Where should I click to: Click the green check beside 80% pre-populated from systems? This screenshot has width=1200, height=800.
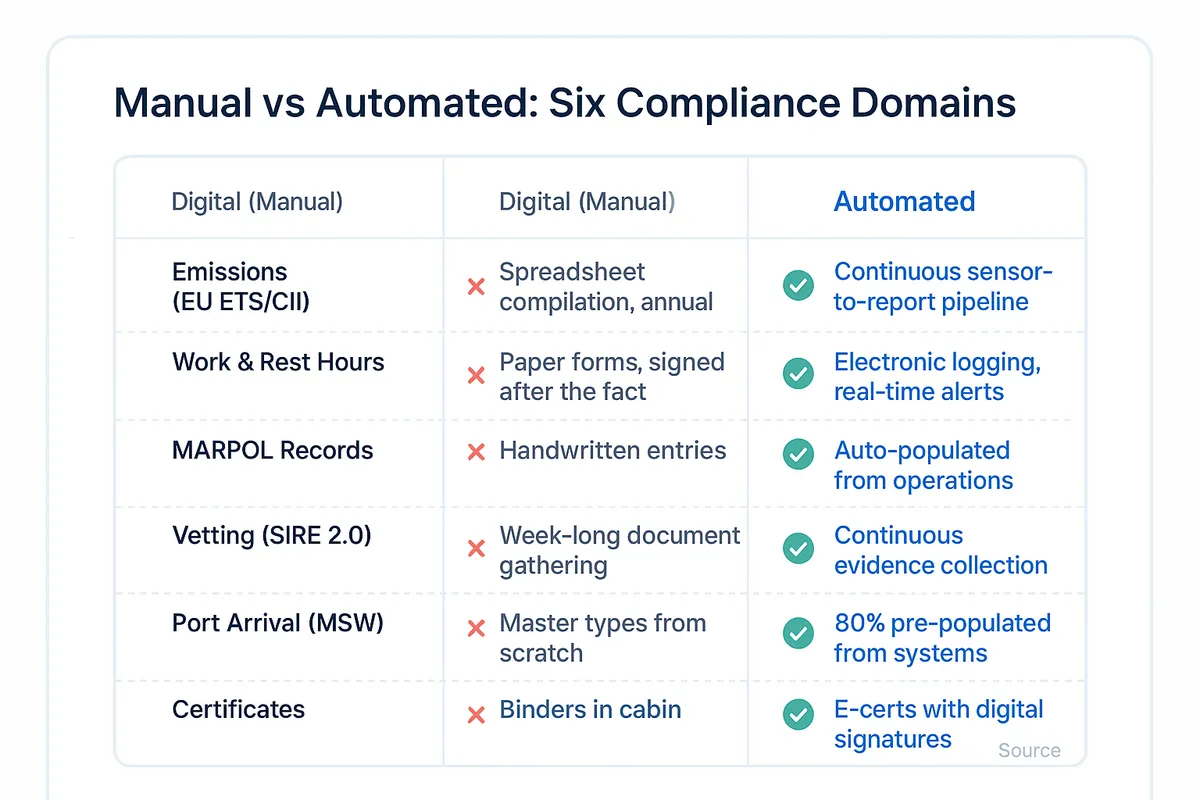pyautogui.click(x=798, y=633)
